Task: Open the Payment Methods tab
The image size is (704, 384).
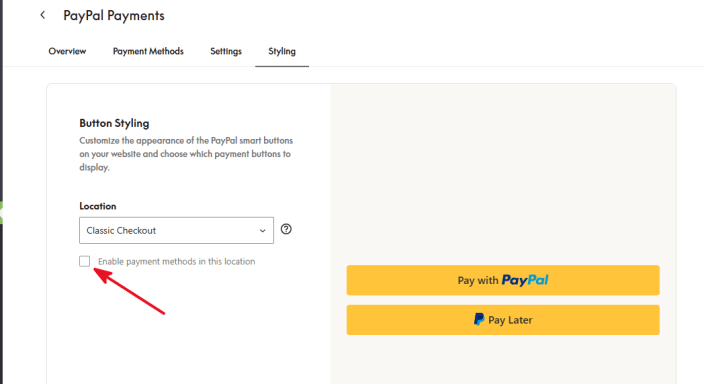Action: (148, 51)
